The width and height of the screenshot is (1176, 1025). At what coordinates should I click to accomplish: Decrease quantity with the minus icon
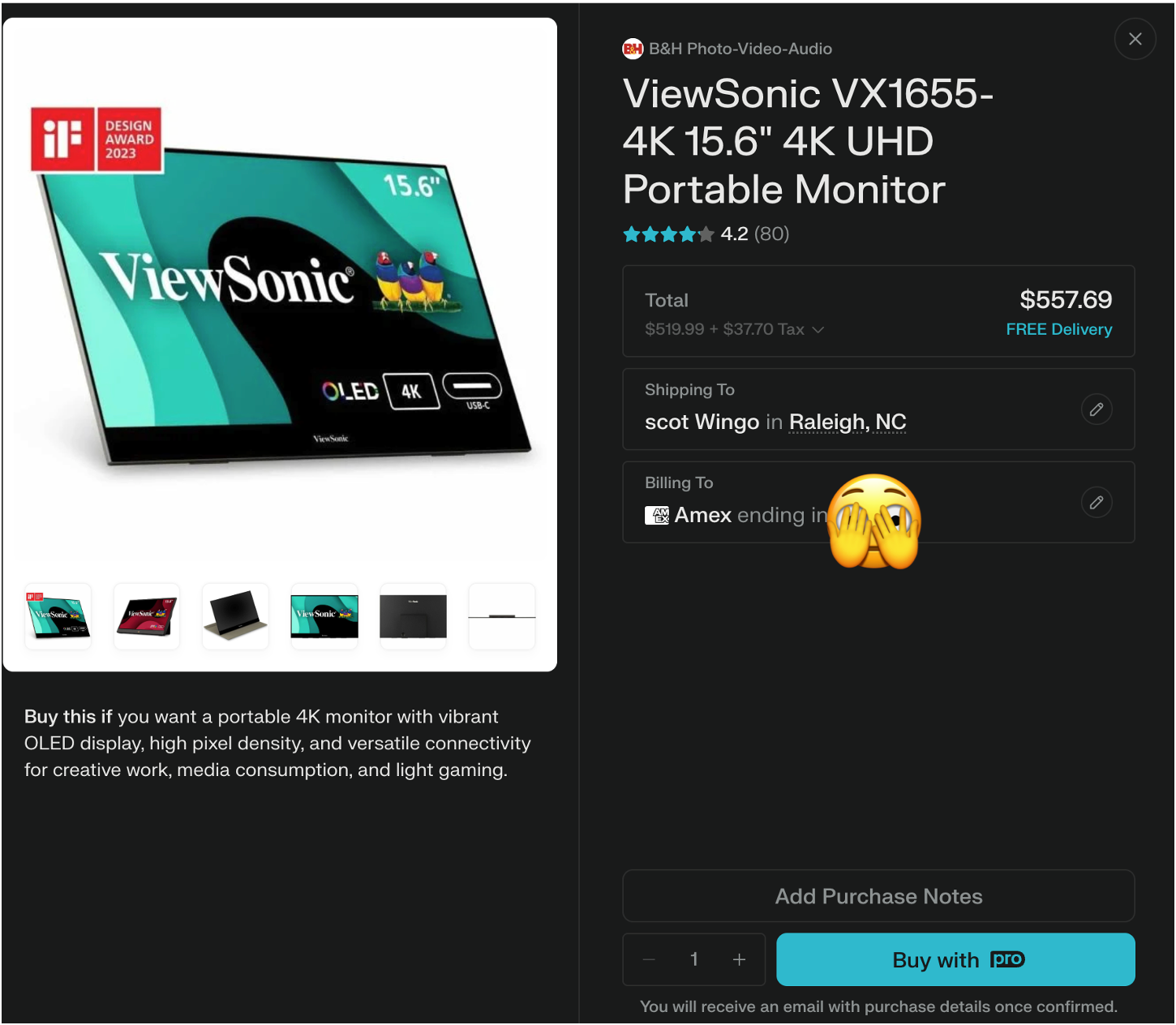649,959
